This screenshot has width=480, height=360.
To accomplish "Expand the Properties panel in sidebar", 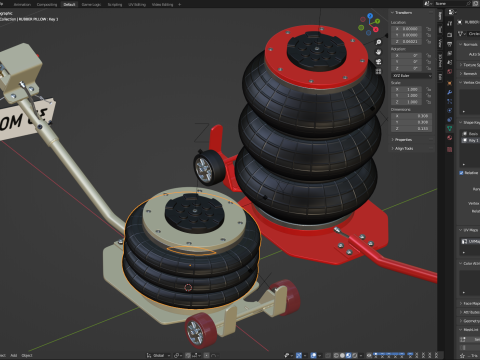I will [x=402, y=139].
